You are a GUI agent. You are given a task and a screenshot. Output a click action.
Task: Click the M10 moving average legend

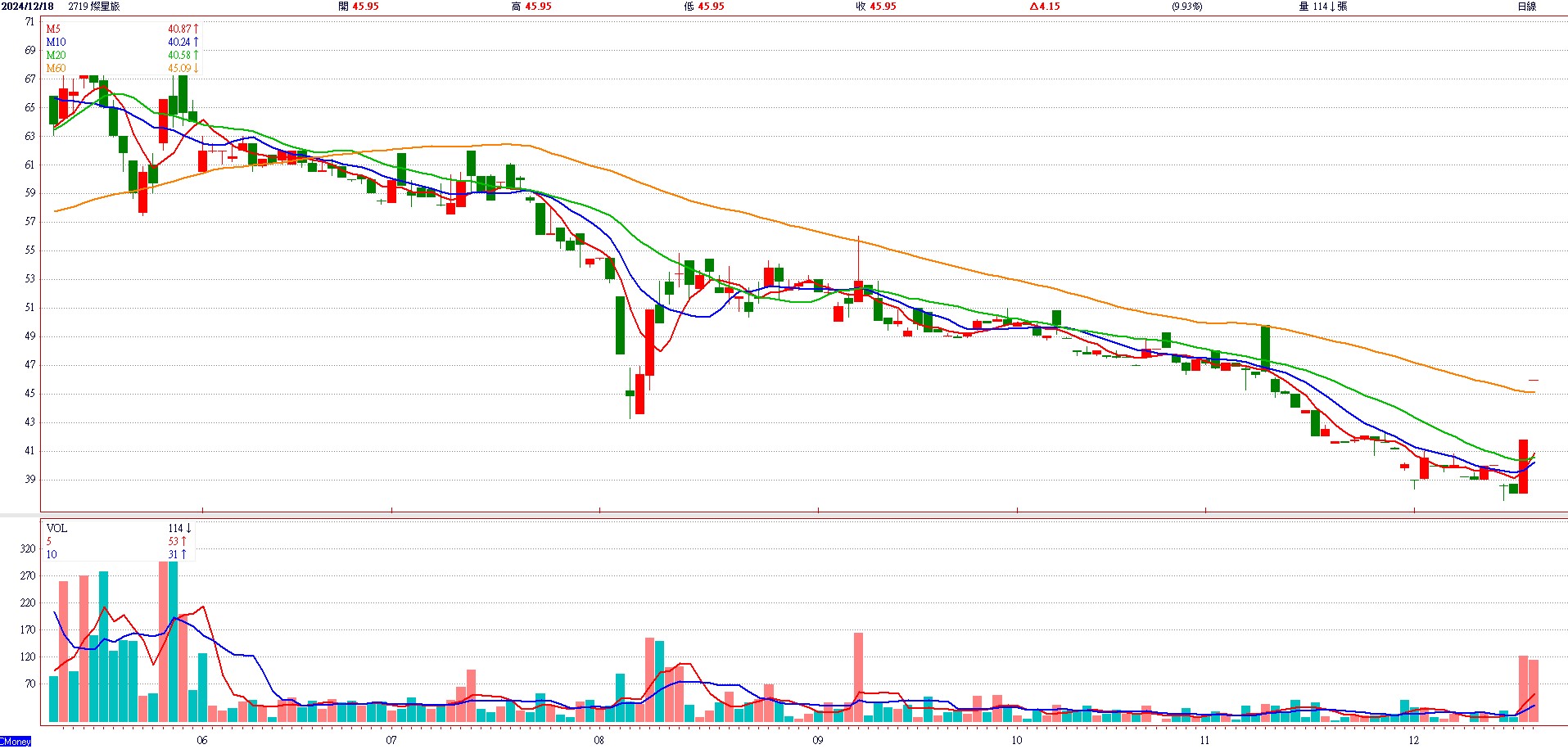[56, 42]
